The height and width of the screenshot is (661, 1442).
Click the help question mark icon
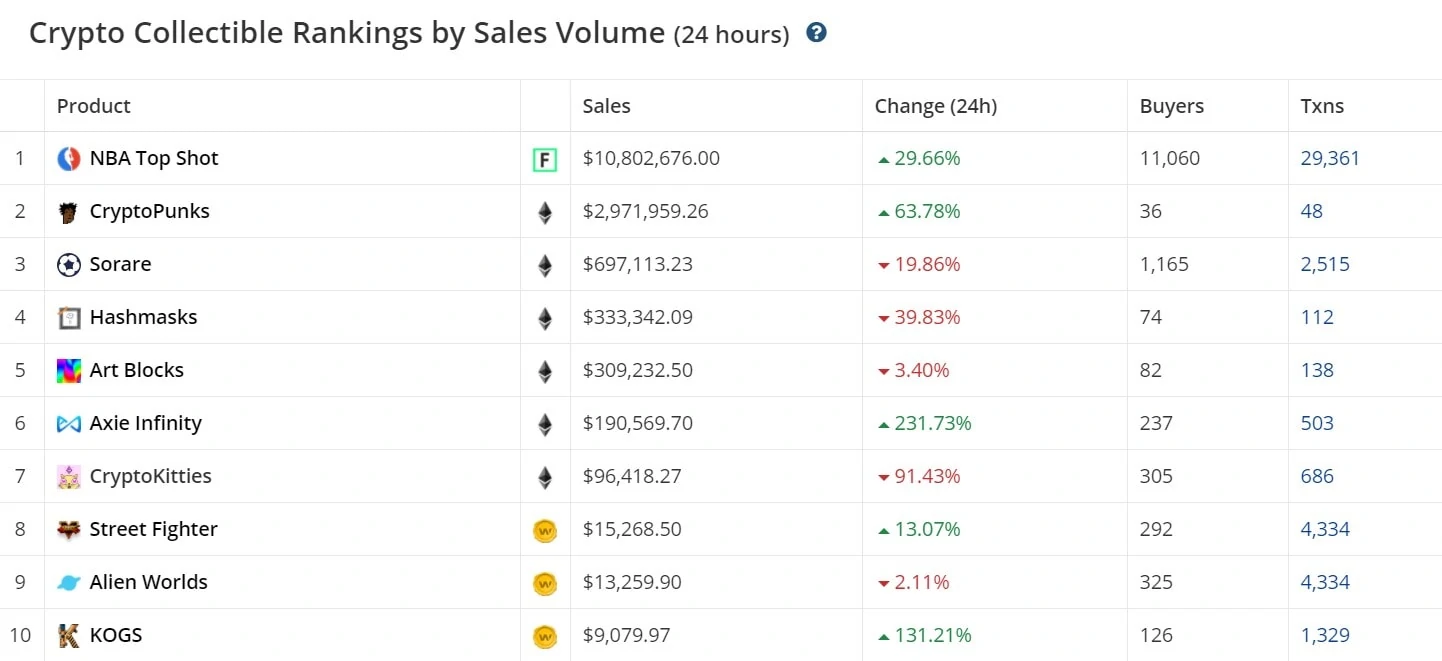click(x=816, y=33)
